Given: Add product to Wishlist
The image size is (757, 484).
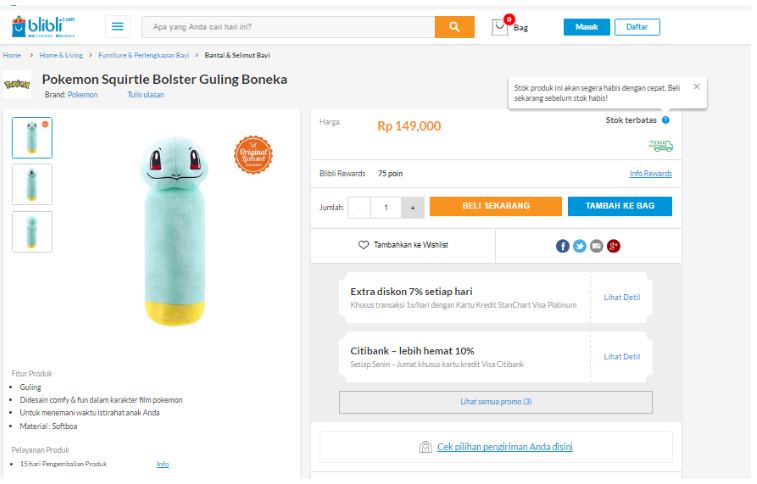Looking at the screenshot, I should (x=403, y=245).
